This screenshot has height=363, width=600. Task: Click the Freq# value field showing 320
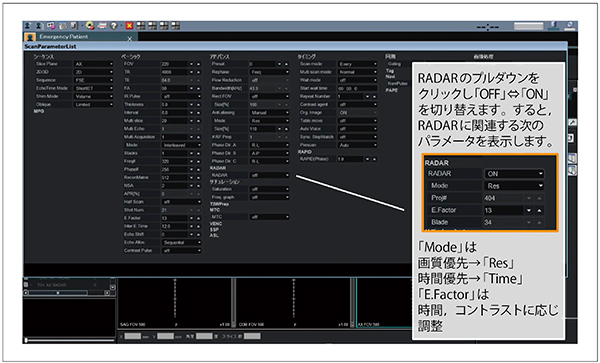[174, 161]
